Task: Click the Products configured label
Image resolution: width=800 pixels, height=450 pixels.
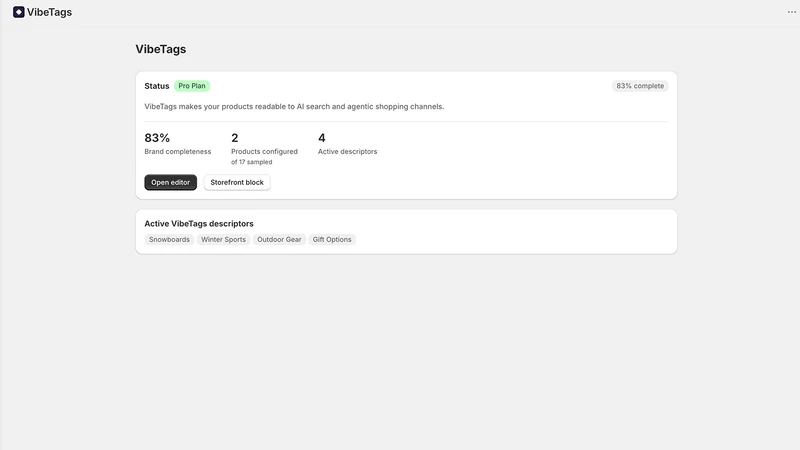Action: coord(264,152)
